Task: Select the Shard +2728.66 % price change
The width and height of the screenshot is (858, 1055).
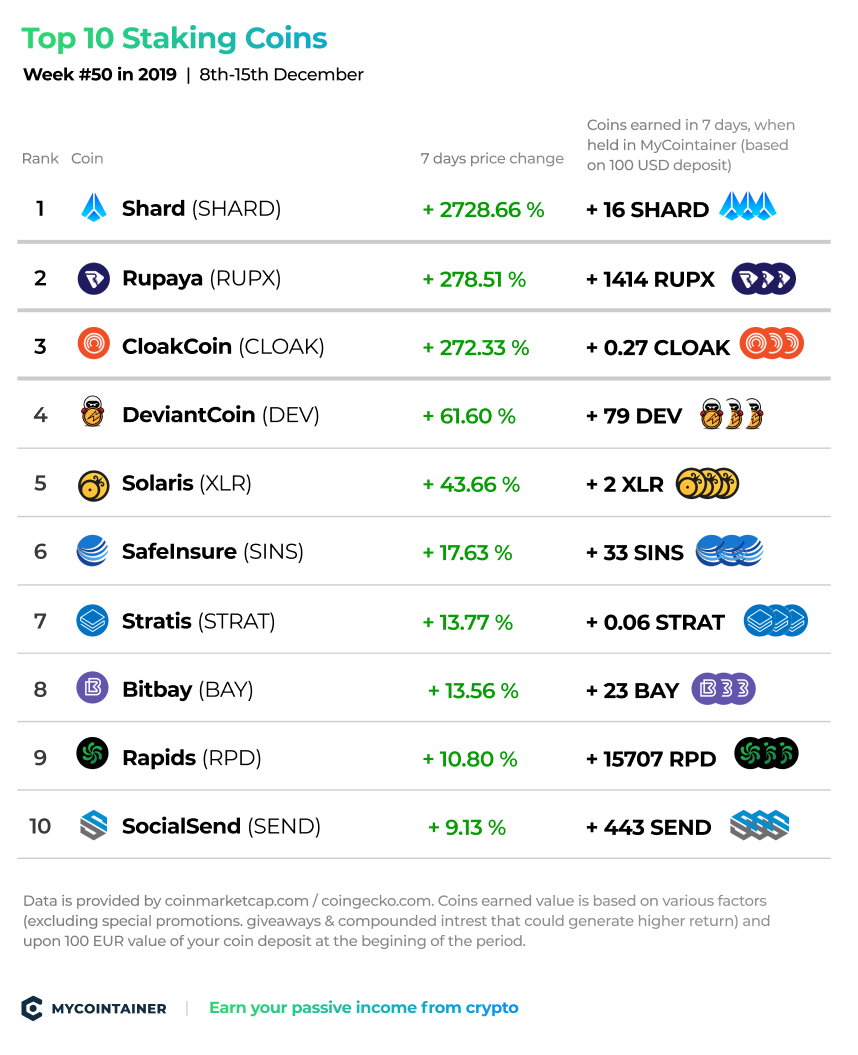Action: tap(483, 210)
